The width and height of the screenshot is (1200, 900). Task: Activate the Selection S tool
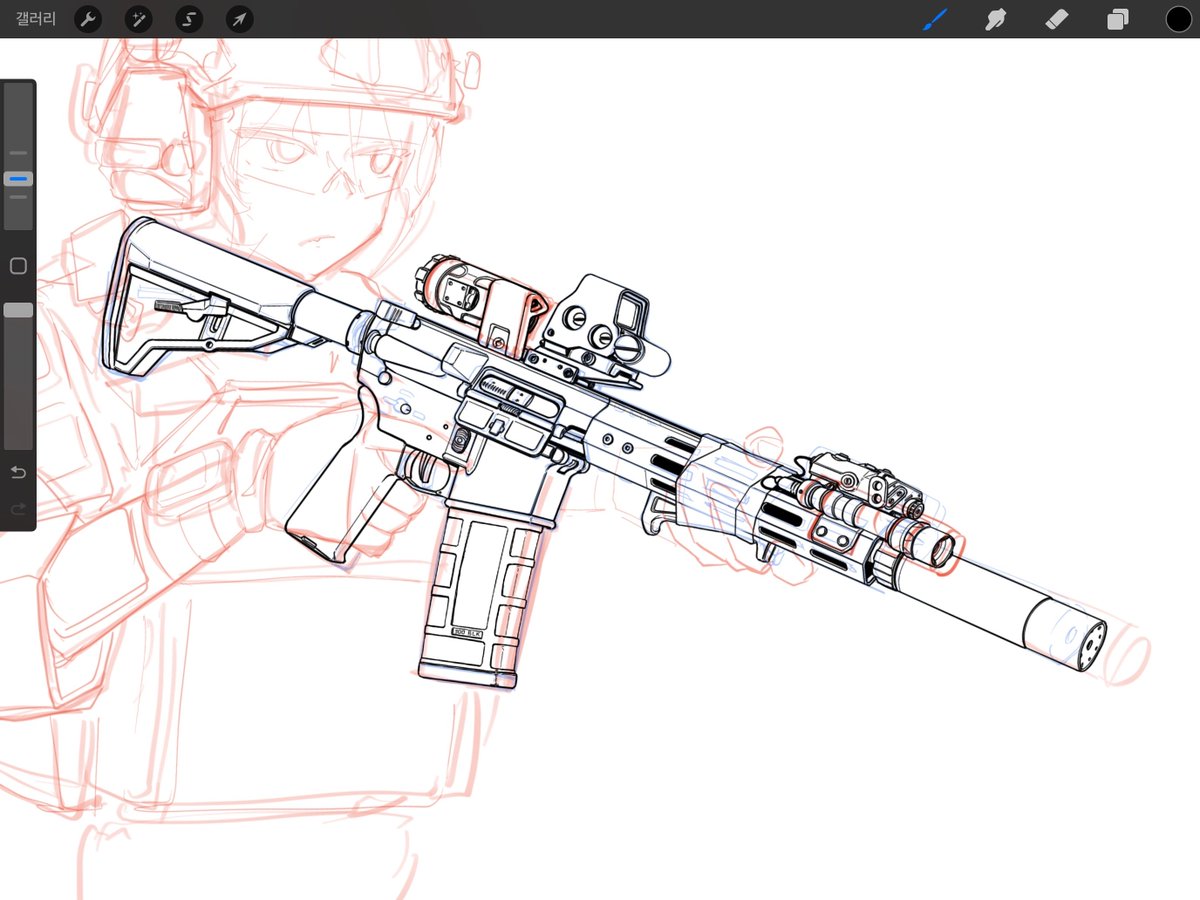189,19
